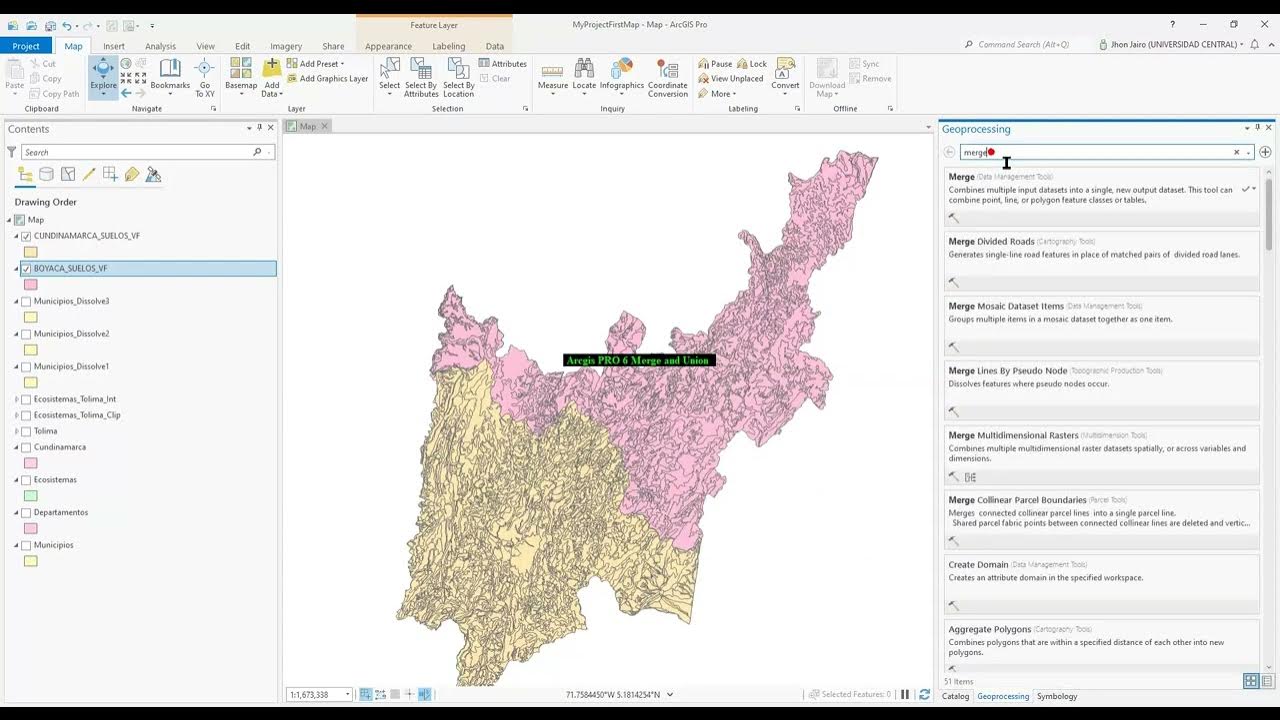Open the Bookmarks tool

coord(170,76)
